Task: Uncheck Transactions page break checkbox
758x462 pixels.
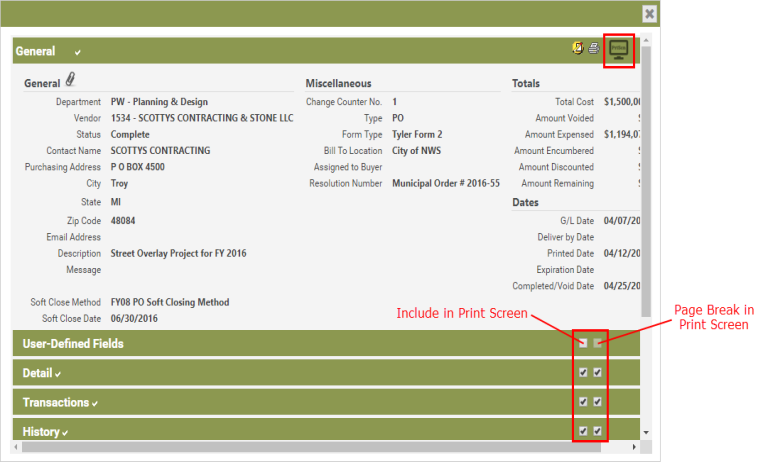Action: (598, 402)
